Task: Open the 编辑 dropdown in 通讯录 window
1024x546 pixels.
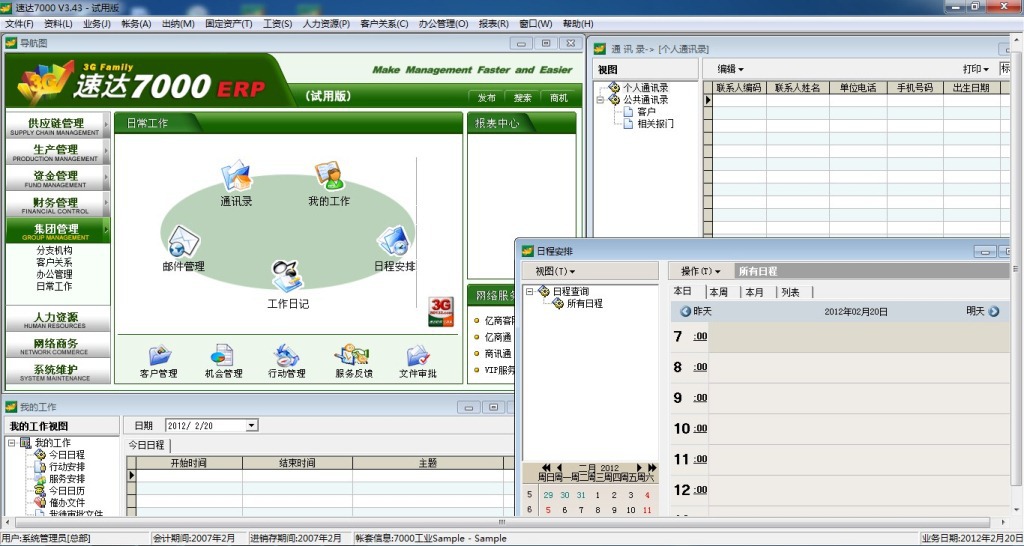Action: point(731,69)
